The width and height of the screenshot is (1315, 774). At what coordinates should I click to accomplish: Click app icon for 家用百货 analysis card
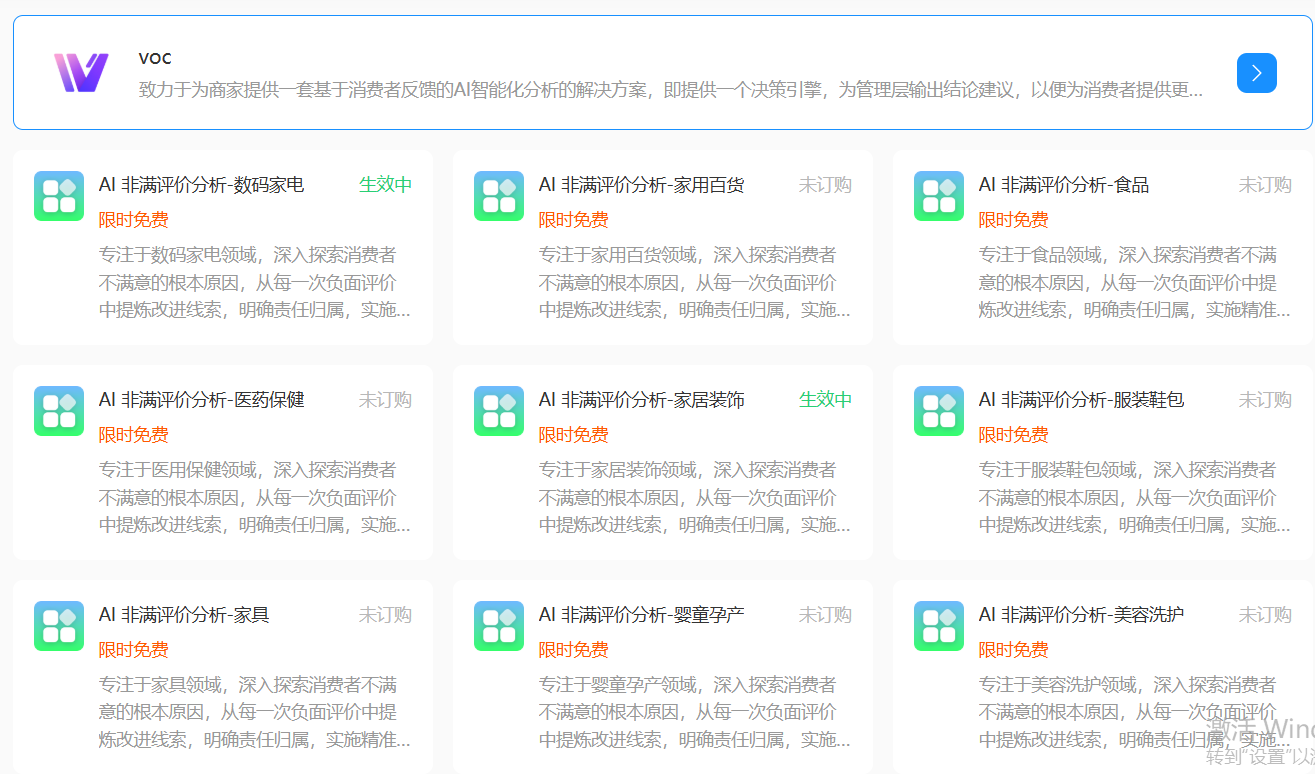(499, 196)
